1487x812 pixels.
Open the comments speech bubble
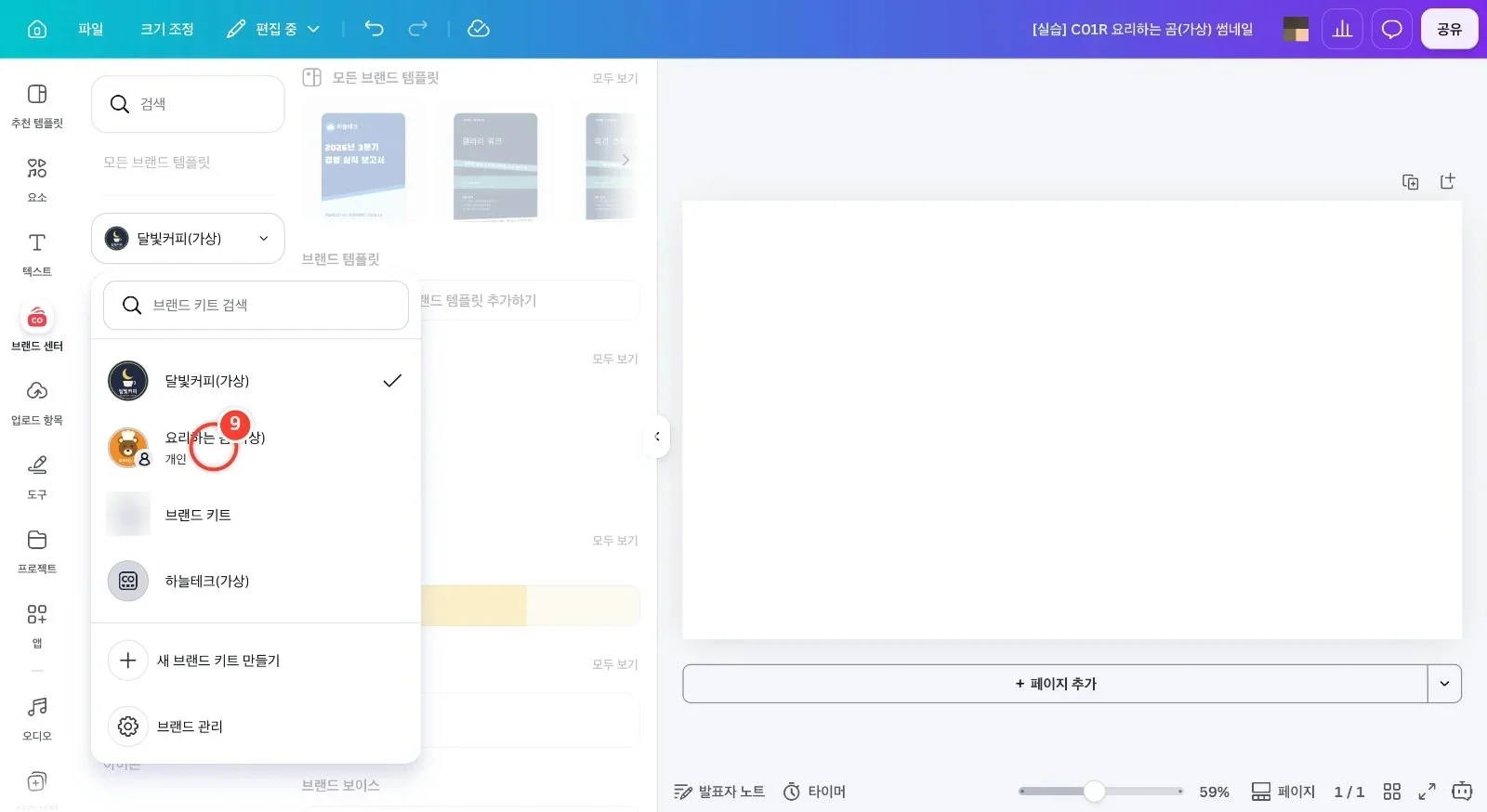(1391, 29)
